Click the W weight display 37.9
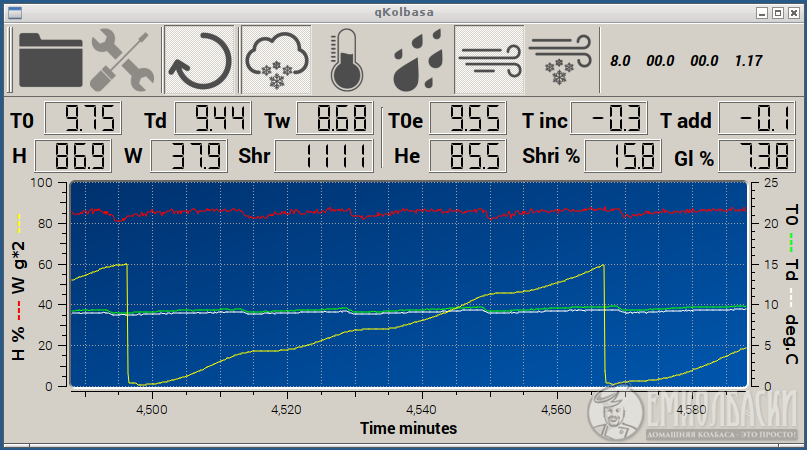The height and width of the screenshot is (450, 807). (189, 156)
